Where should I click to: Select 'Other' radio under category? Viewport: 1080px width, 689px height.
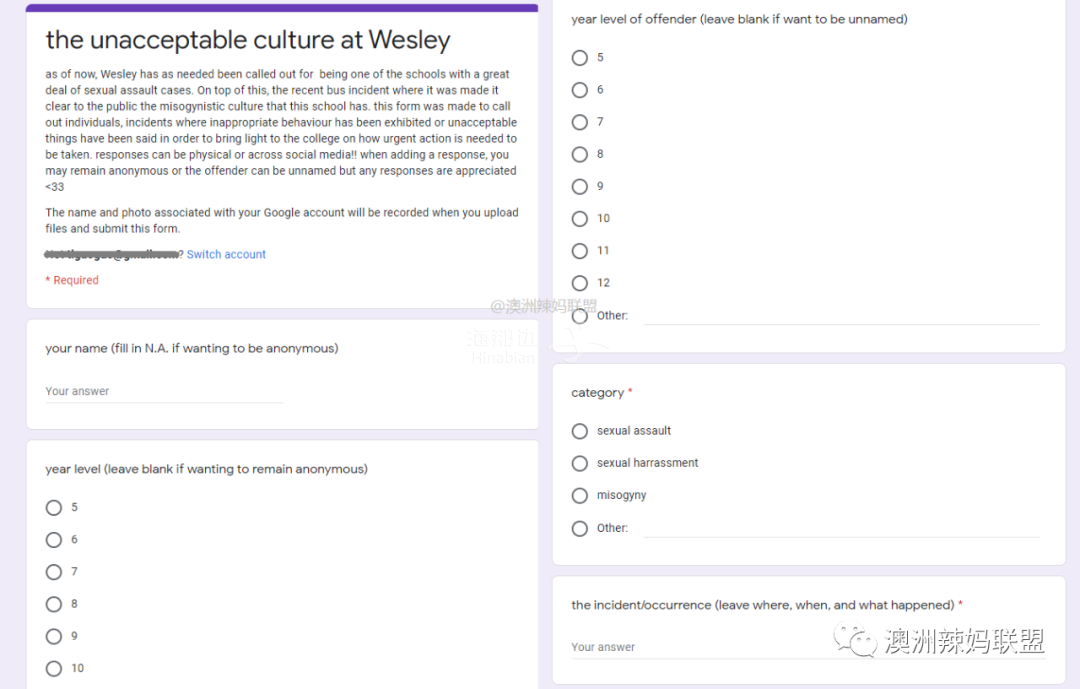coord(580,528)
